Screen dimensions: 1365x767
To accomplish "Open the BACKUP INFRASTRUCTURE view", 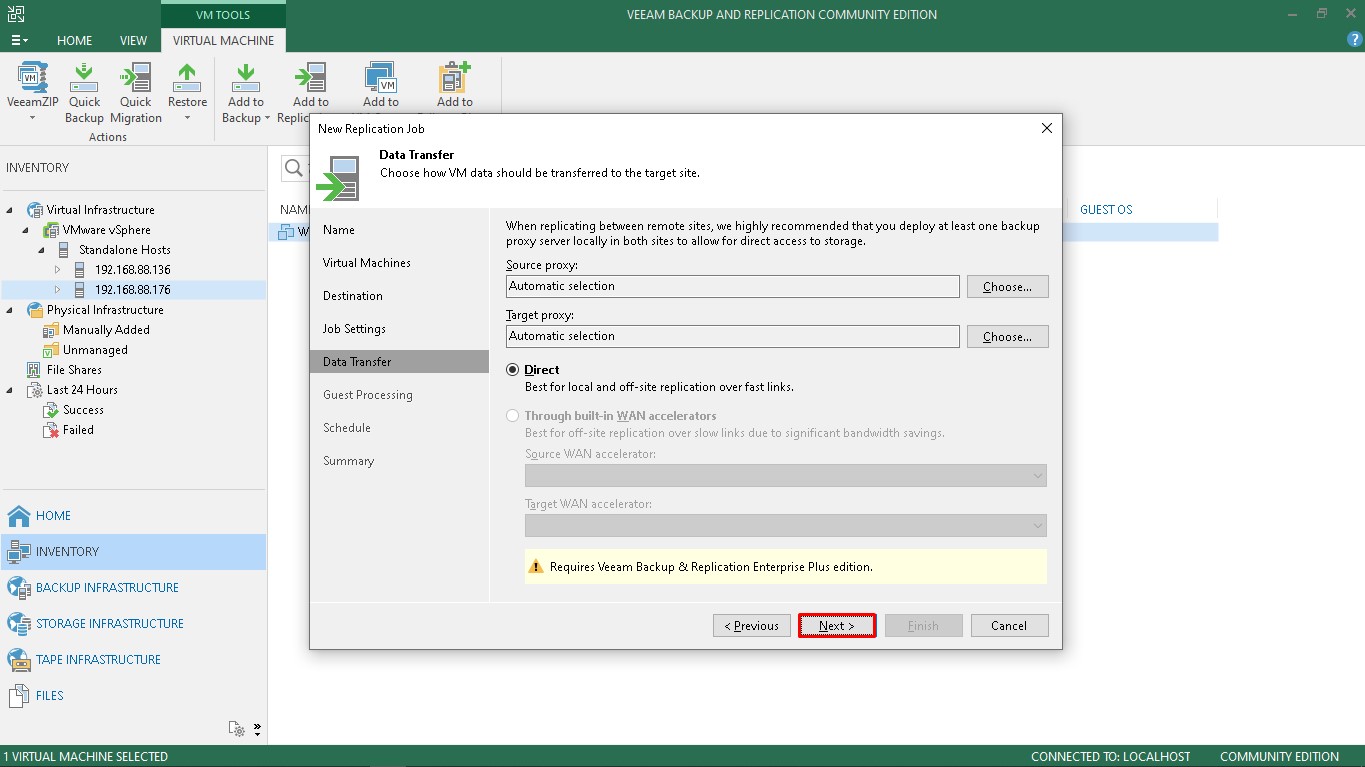I will tap(133, 588).
